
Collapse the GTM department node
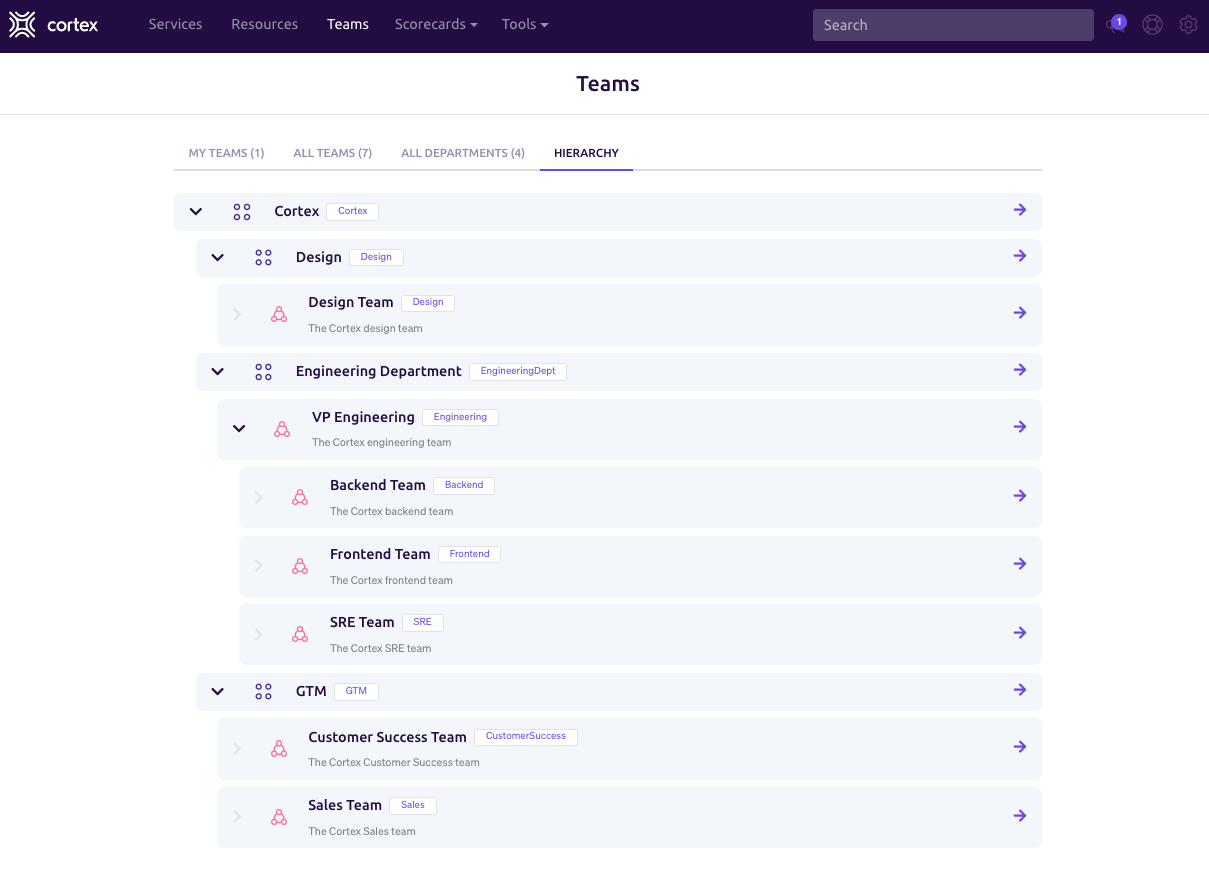click(217, 692)
